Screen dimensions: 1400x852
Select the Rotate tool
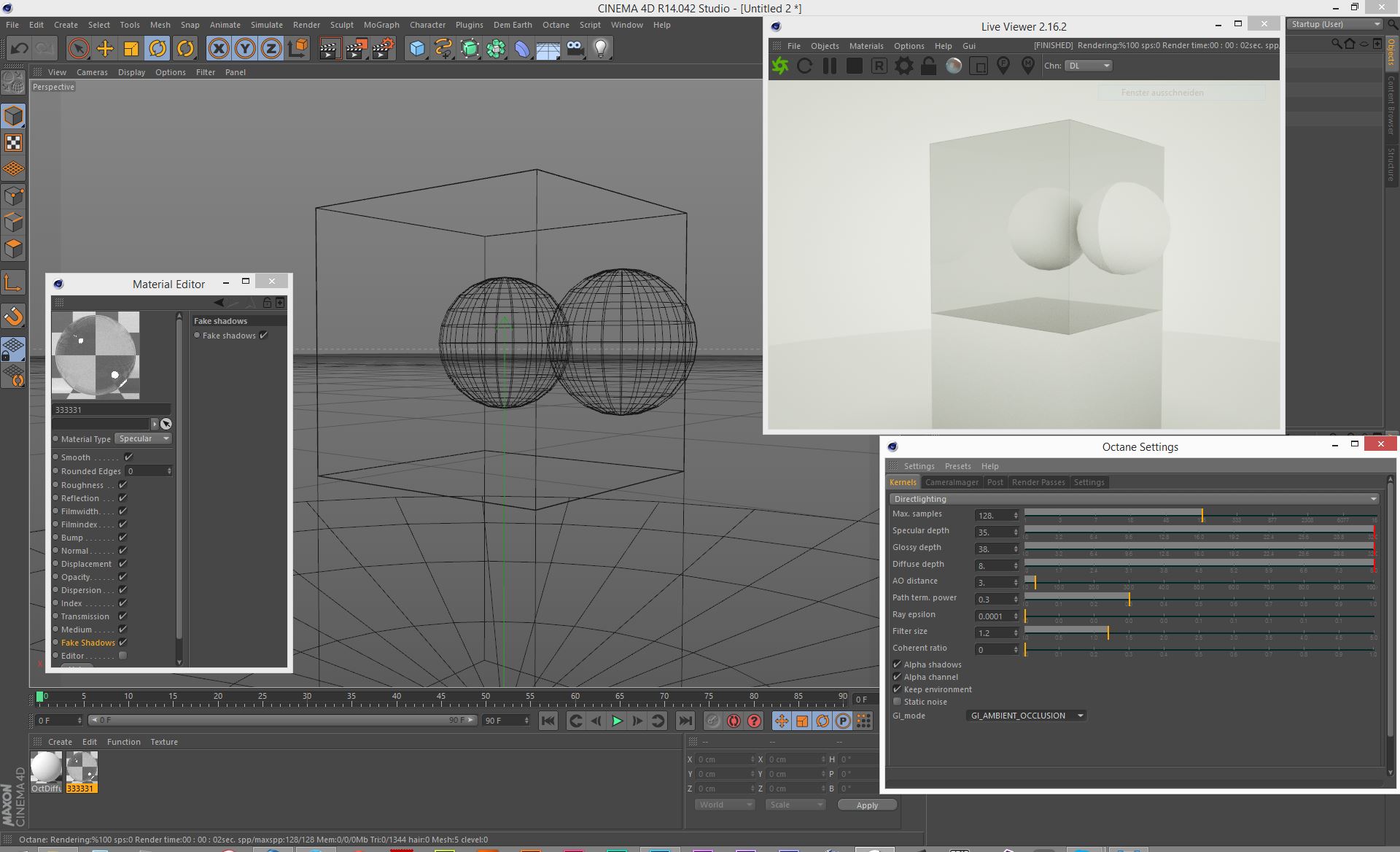[x=157, y=49]
